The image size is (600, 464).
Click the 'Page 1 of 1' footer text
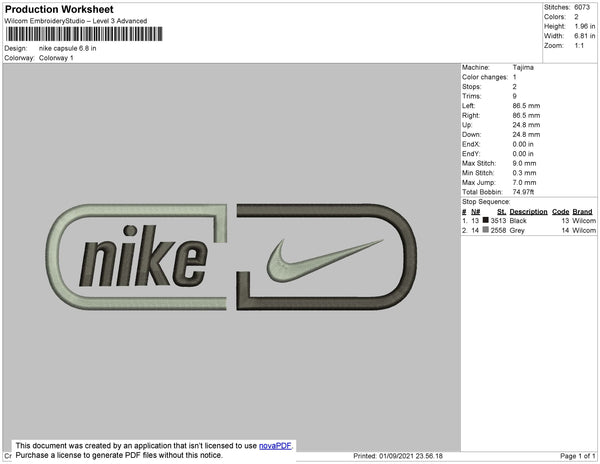click(578, 456)
